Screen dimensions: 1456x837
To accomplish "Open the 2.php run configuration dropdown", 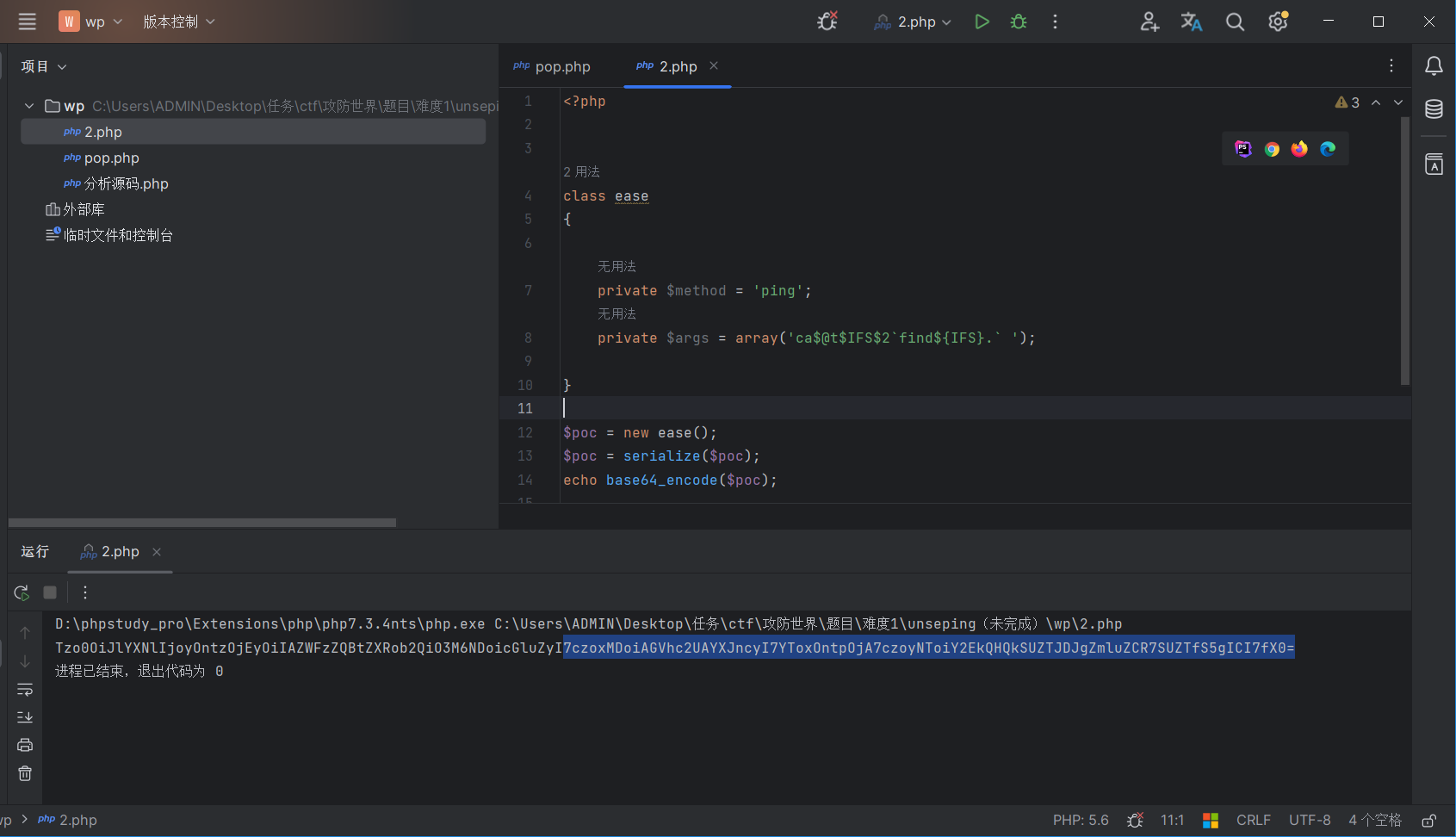I will (913, 22).
